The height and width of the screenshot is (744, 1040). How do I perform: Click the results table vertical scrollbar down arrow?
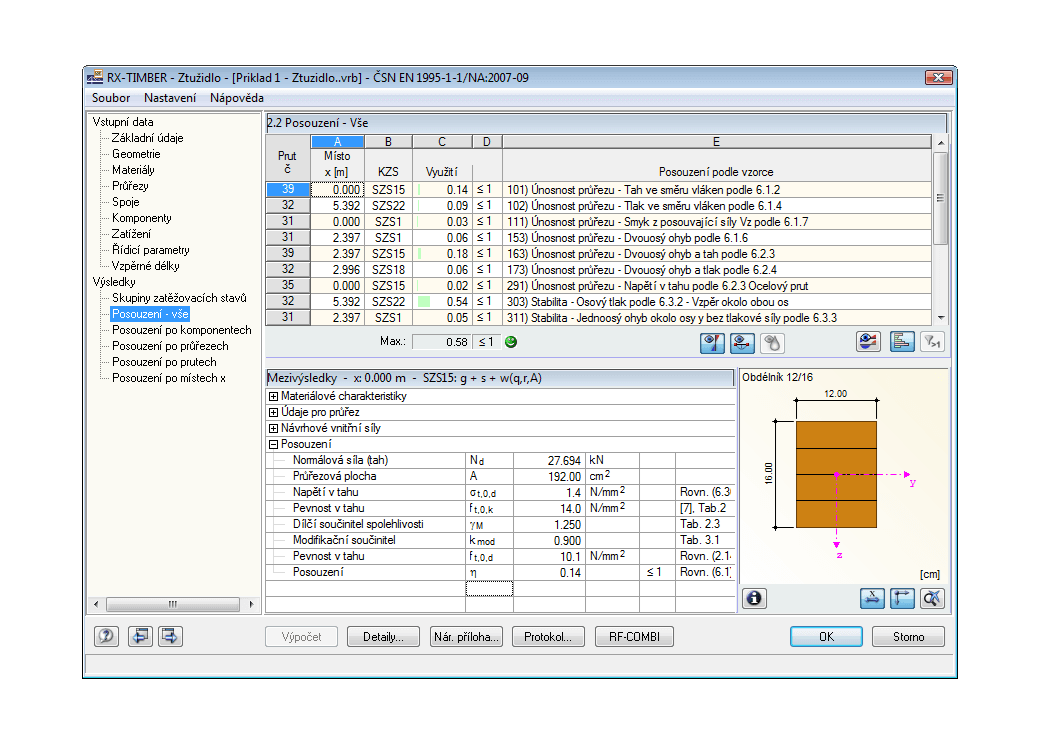tap(941, 318)
